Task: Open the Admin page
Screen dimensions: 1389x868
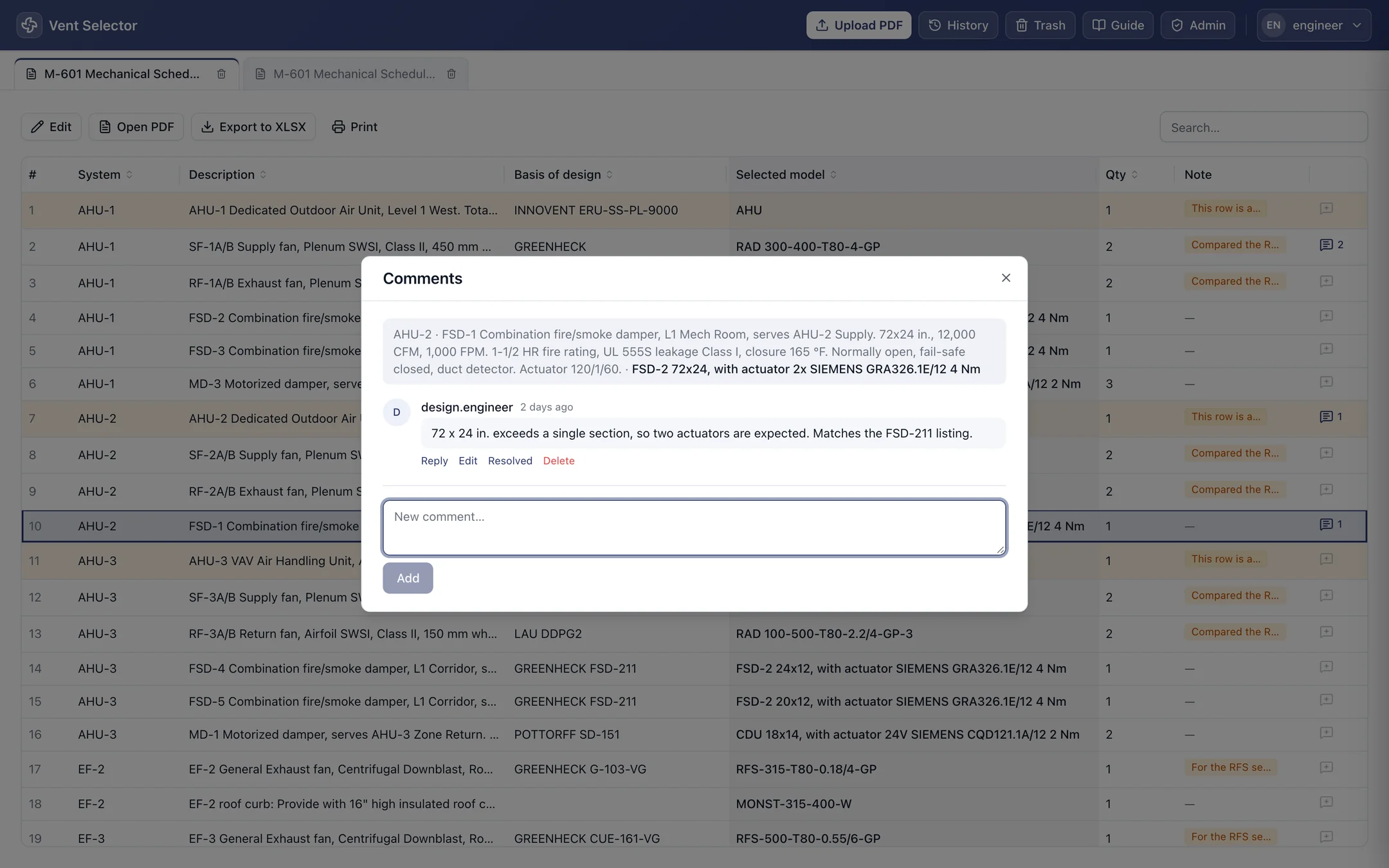Action: tap(1198, 25)
